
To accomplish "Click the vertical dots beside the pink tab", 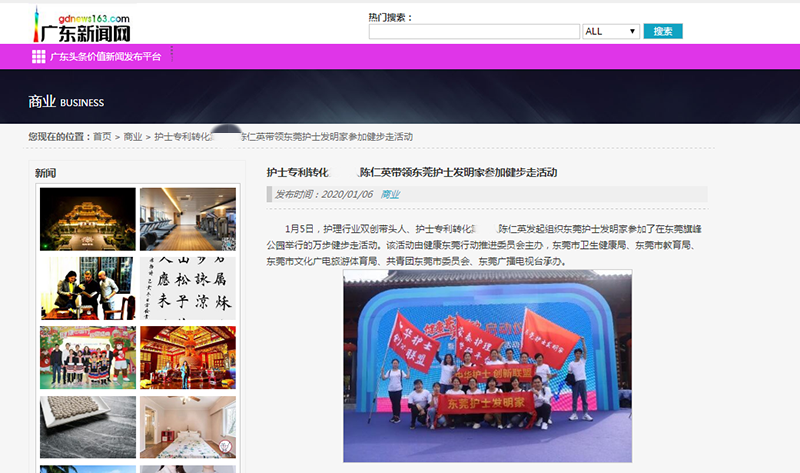I will (x=172, y=53).
